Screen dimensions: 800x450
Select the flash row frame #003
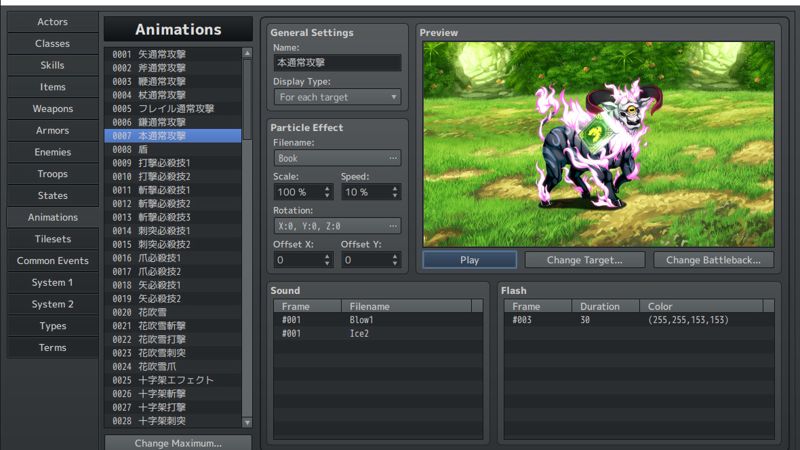click(639, 320)
